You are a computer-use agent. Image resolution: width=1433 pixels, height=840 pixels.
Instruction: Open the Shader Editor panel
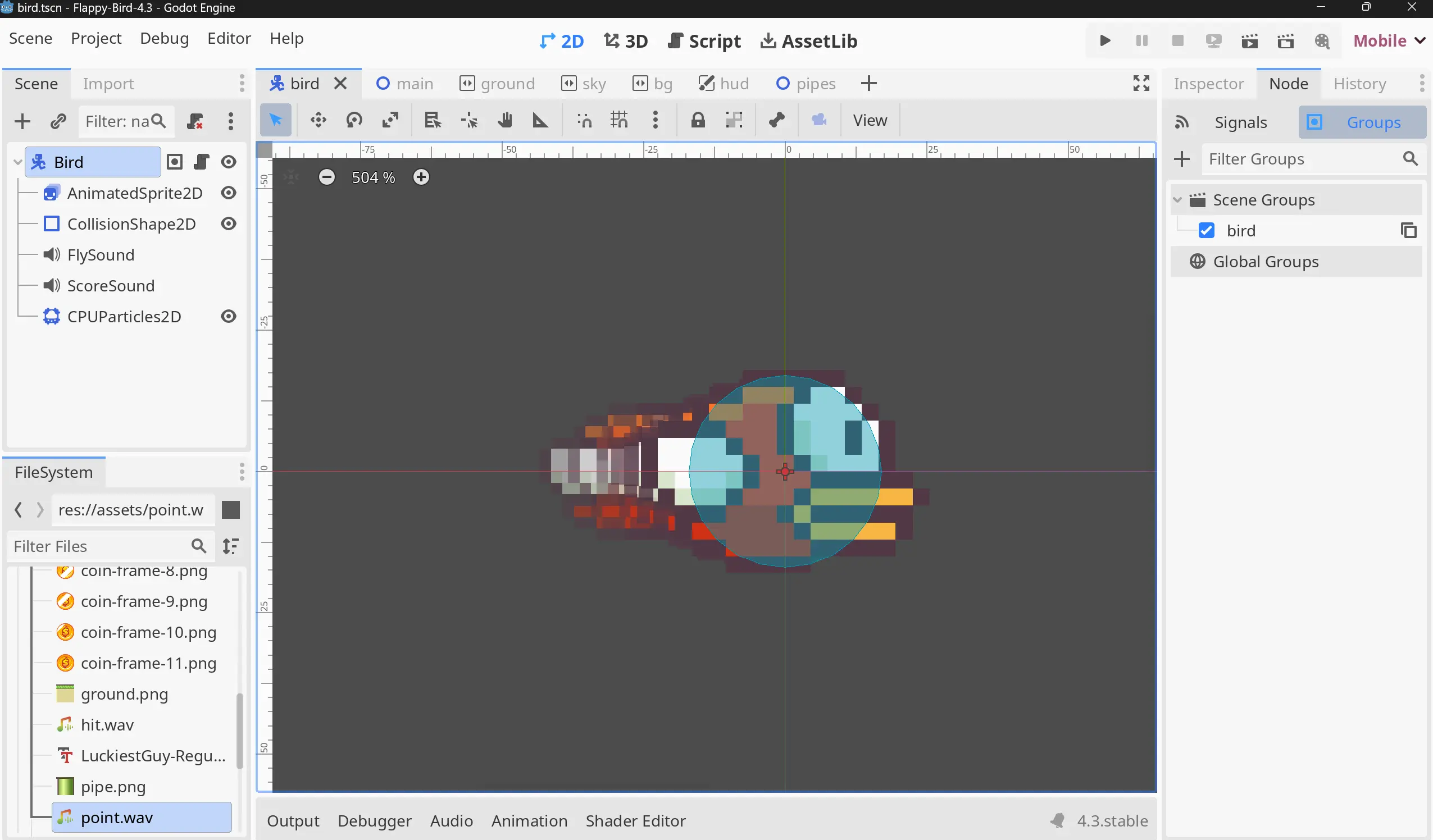coord(635,821)
